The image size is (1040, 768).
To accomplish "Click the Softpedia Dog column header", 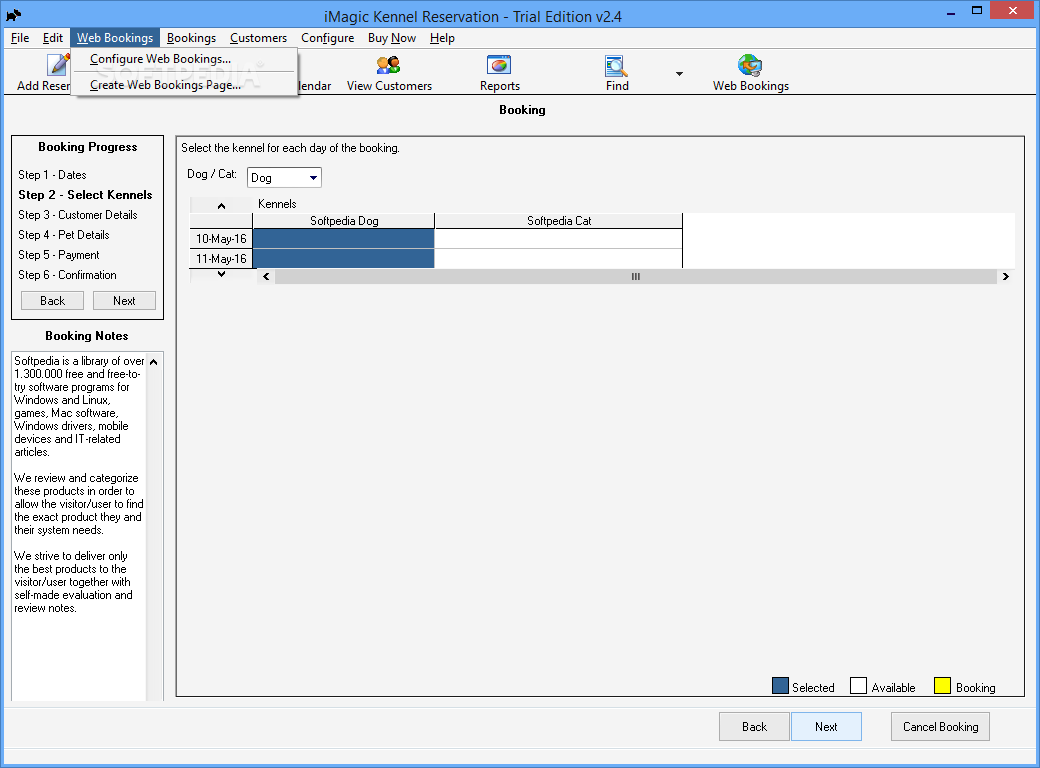I will coord(344,221).
